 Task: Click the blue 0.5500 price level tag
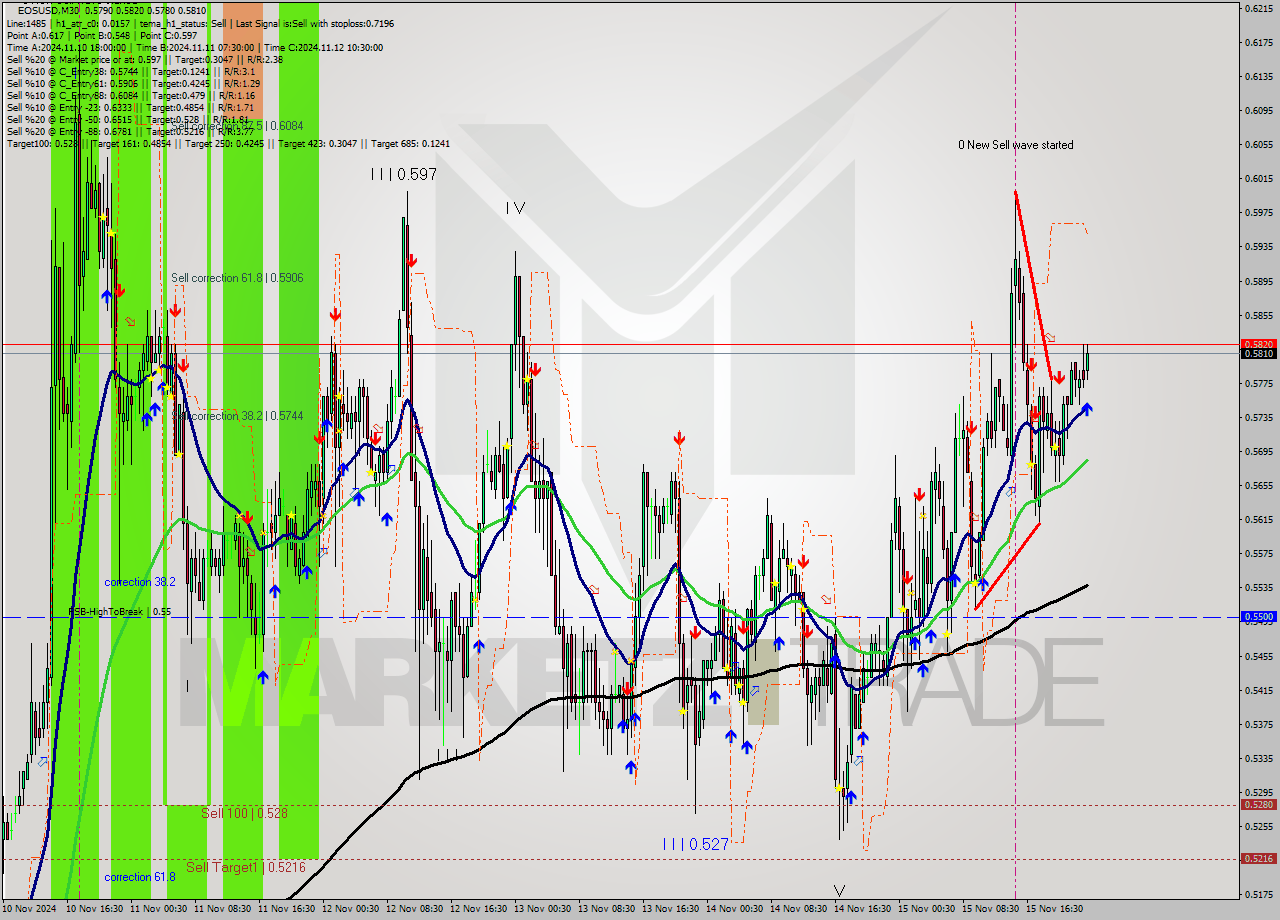click(1258, 617)
